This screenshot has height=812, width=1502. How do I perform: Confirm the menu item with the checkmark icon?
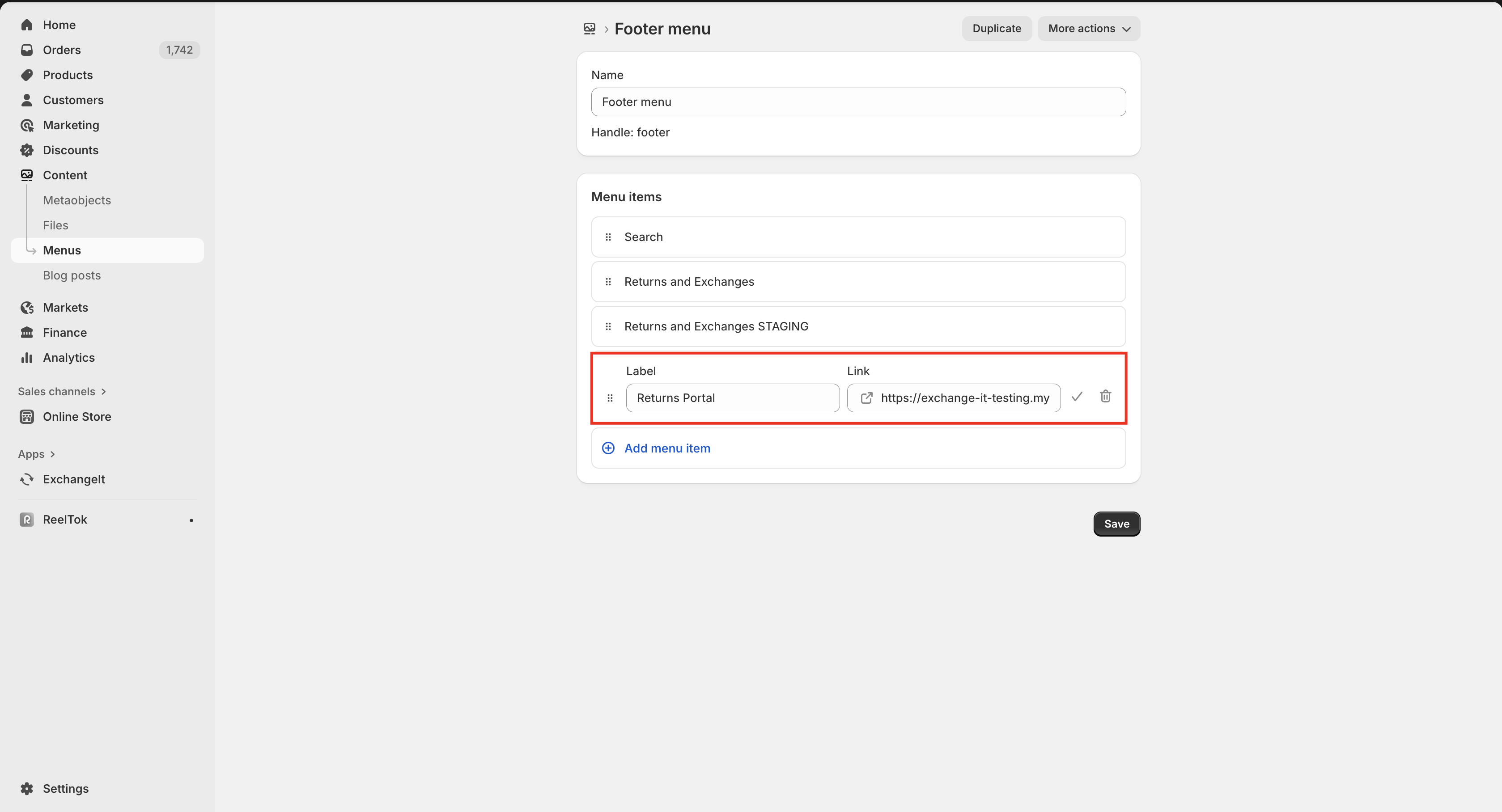pos(1076,396)
